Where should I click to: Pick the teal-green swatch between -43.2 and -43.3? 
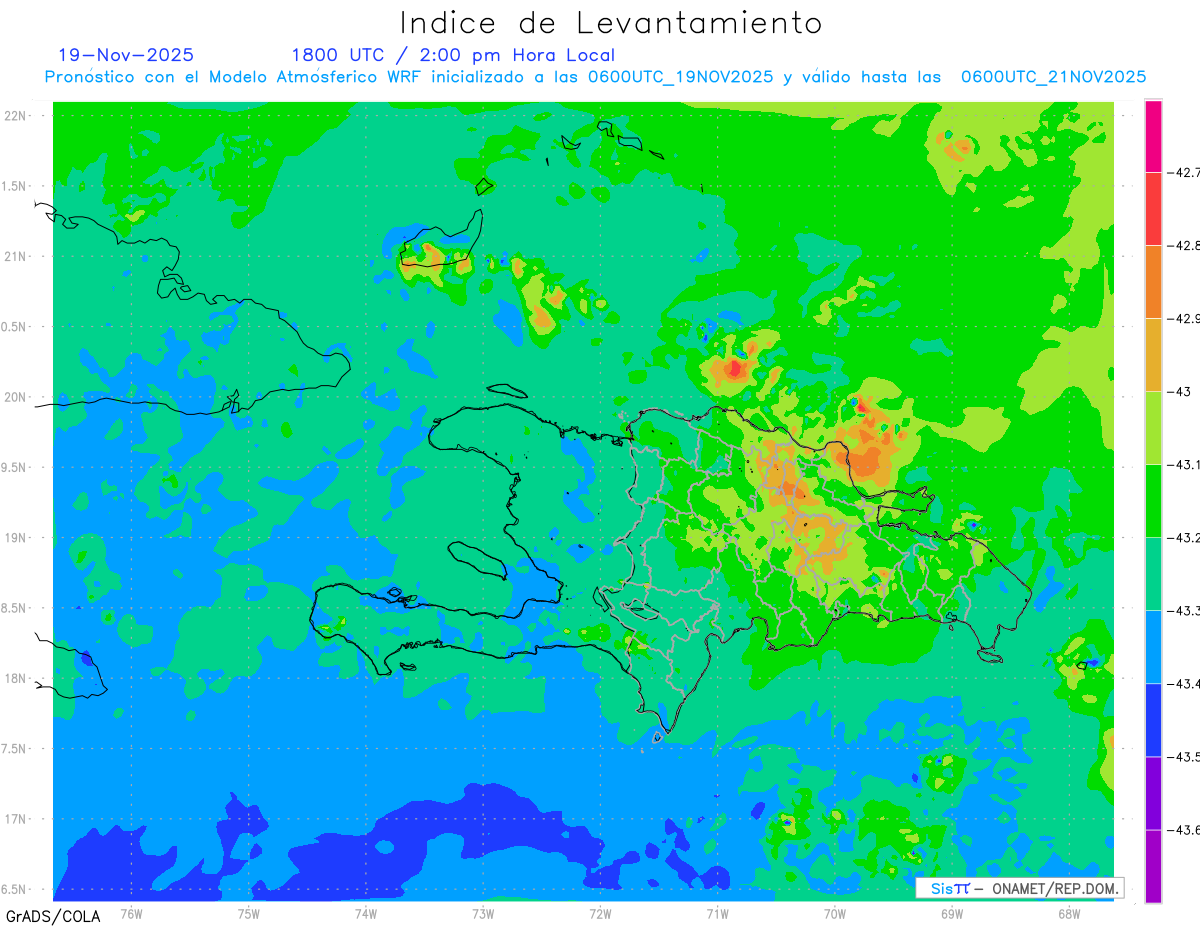1153,573
